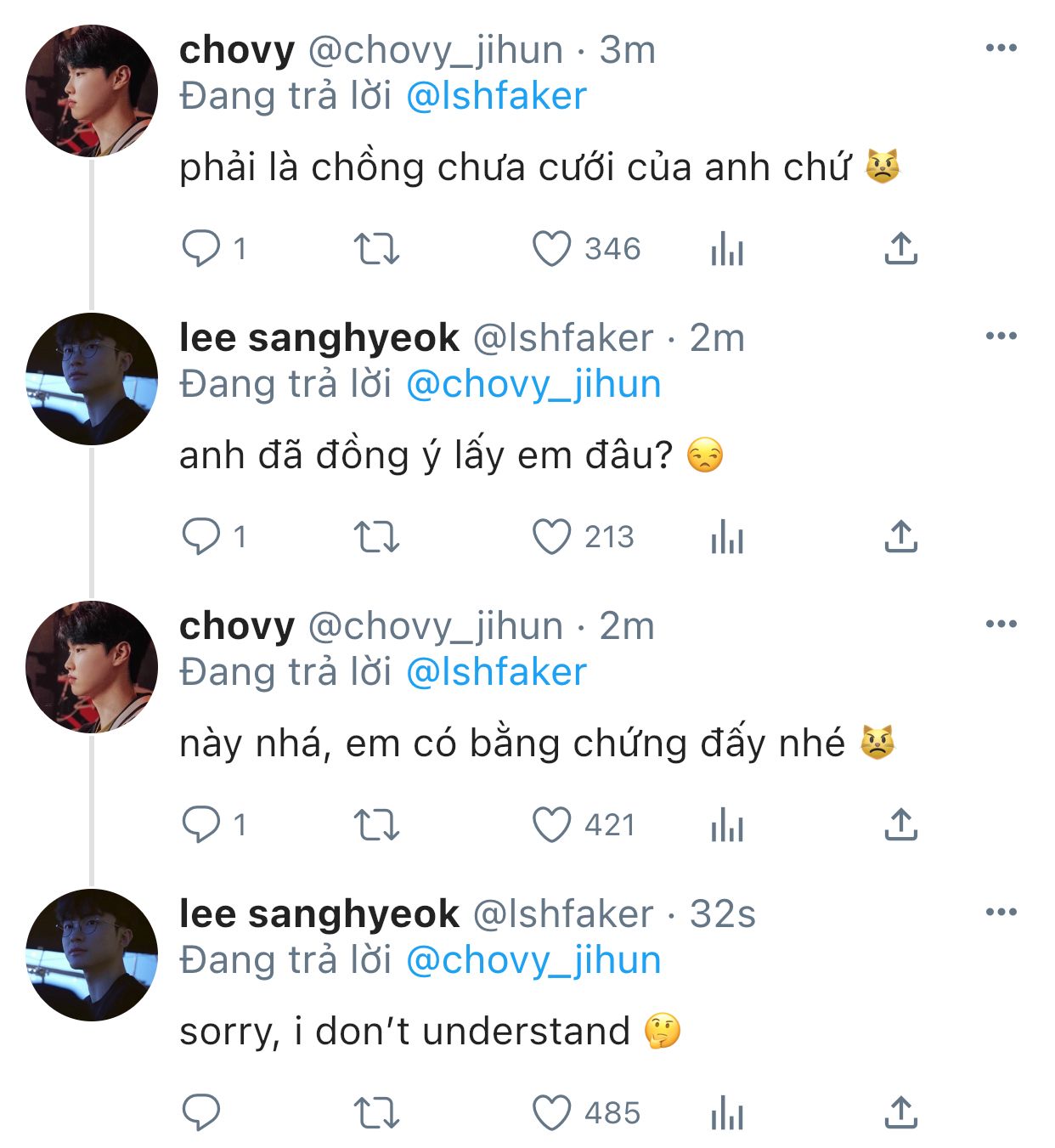This screenshot has width=1055, height=1148.
Task: Share the tweet with 421 likes
Action: (900, 825)
